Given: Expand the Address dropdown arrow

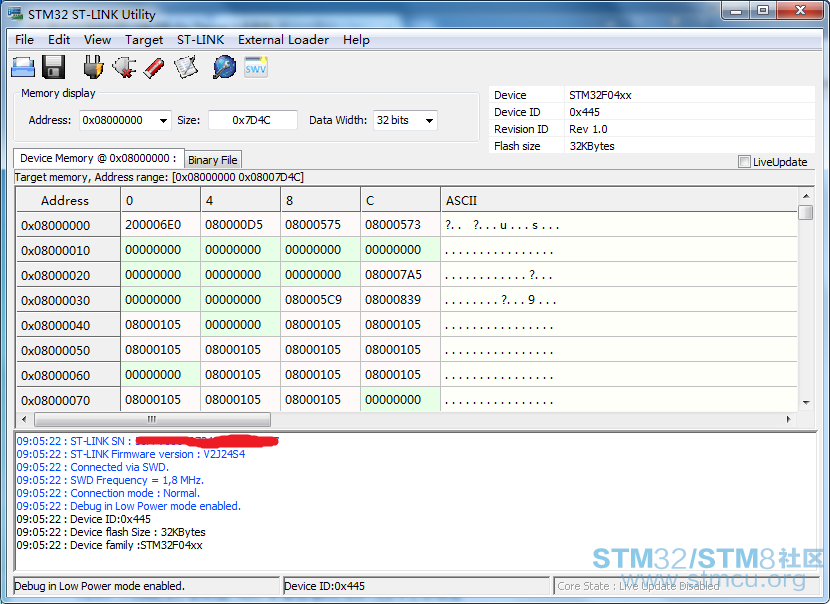Looking at the screenshot, I should click(x=164, y=121).
